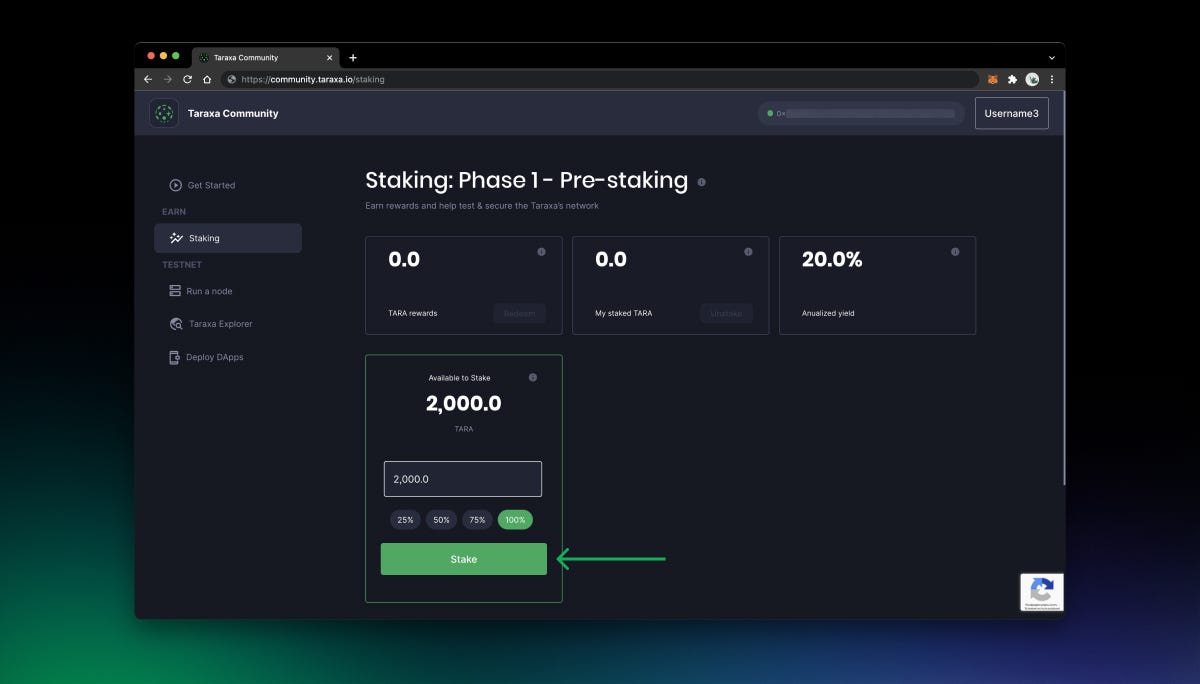The image size is (1200, 684).
Task: Open Deploy DApps in sidebar
Action: (x=206, y=357)
